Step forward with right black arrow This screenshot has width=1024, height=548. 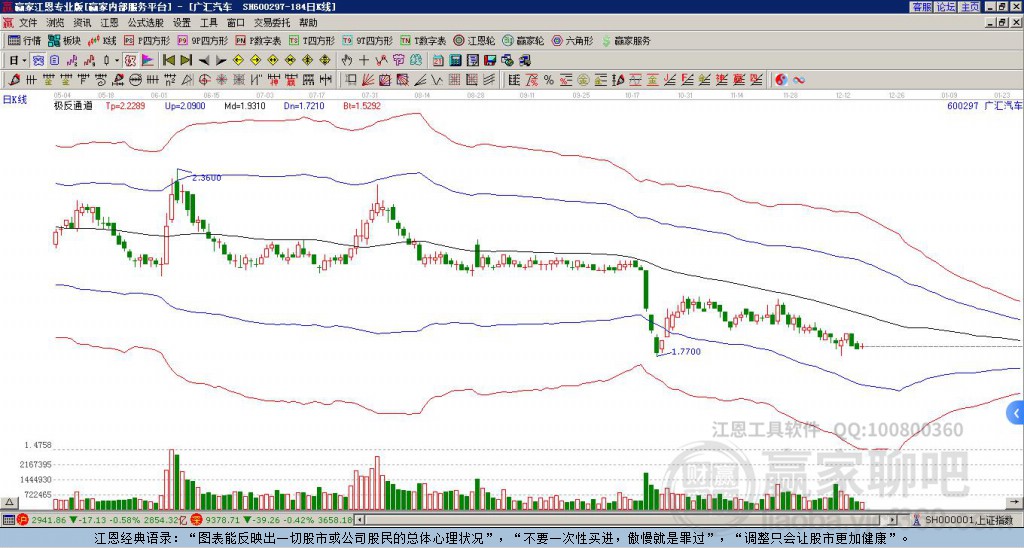coord(221,61)
